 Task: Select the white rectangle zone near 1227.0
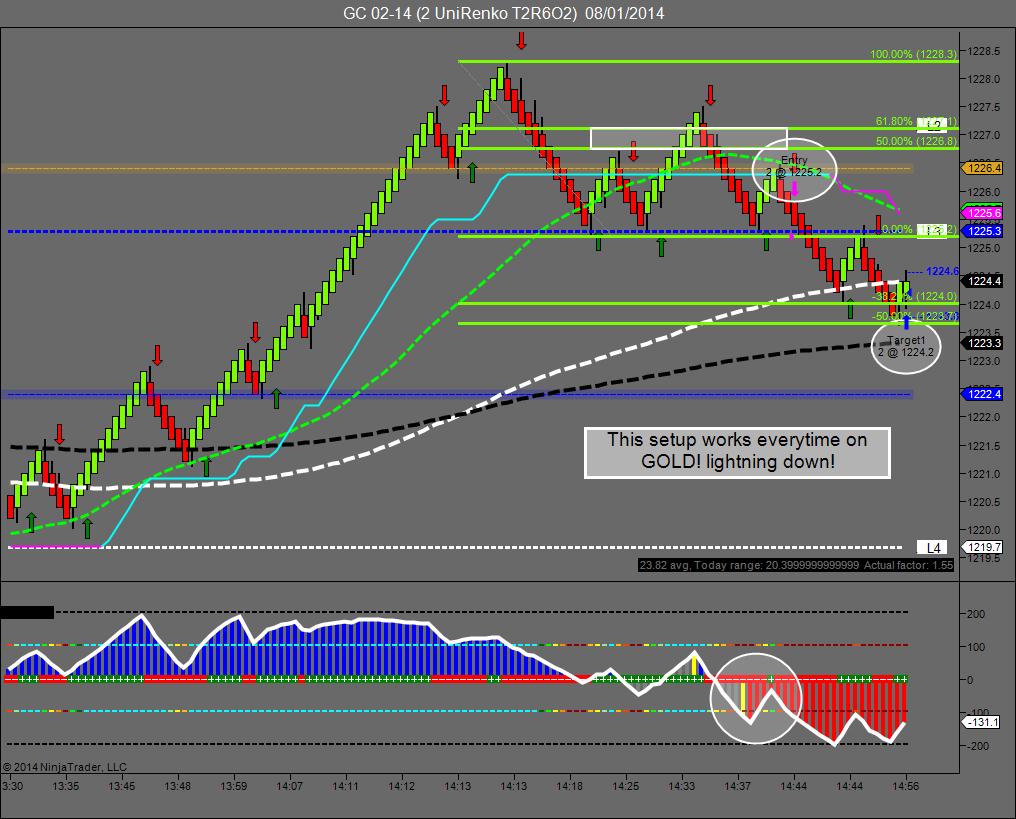point(689,138)
